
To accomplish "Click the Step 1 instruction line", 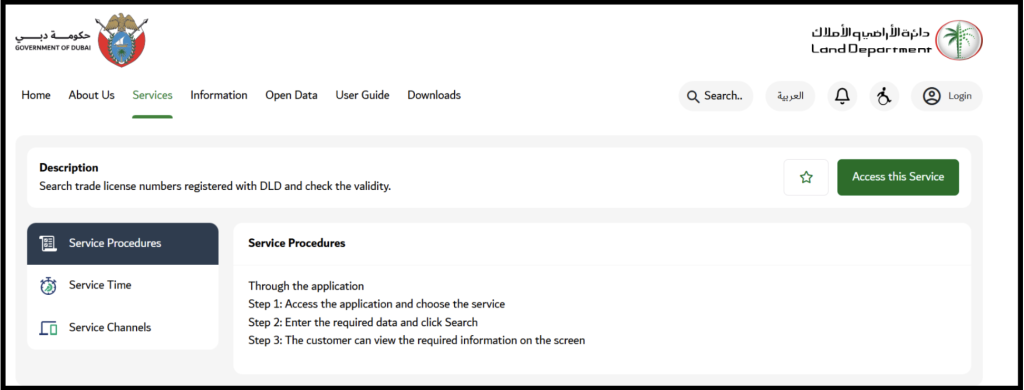I will [377, 304].
